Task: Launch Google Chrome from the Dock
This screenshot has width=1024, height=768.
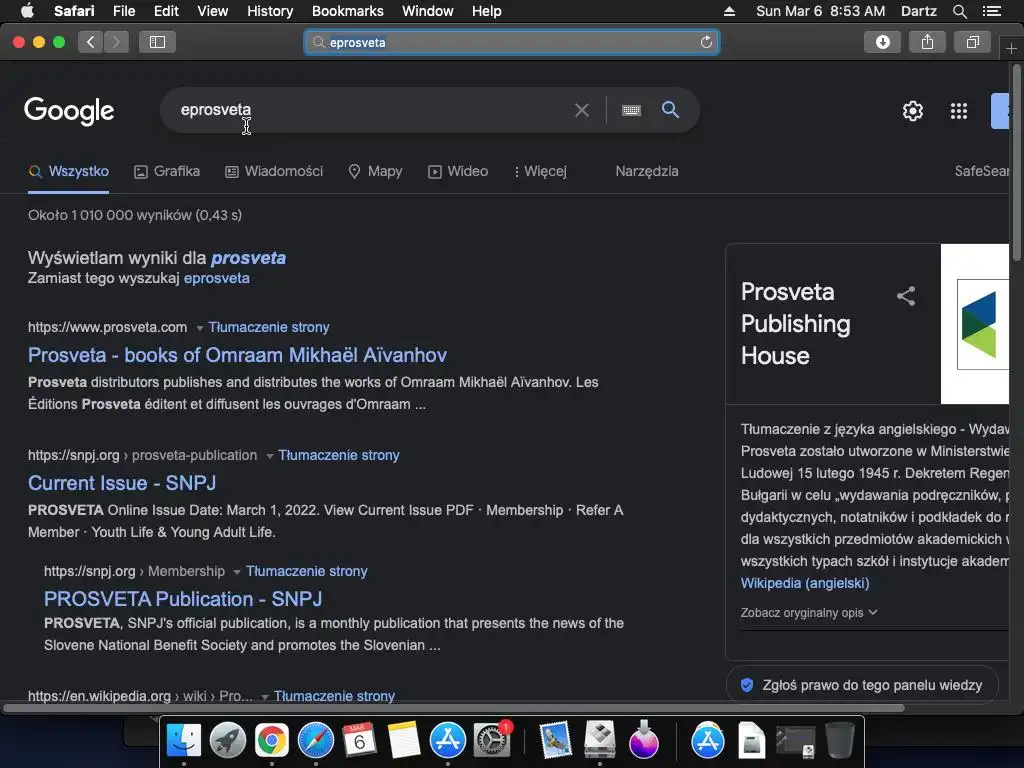Action: [272, 740]
